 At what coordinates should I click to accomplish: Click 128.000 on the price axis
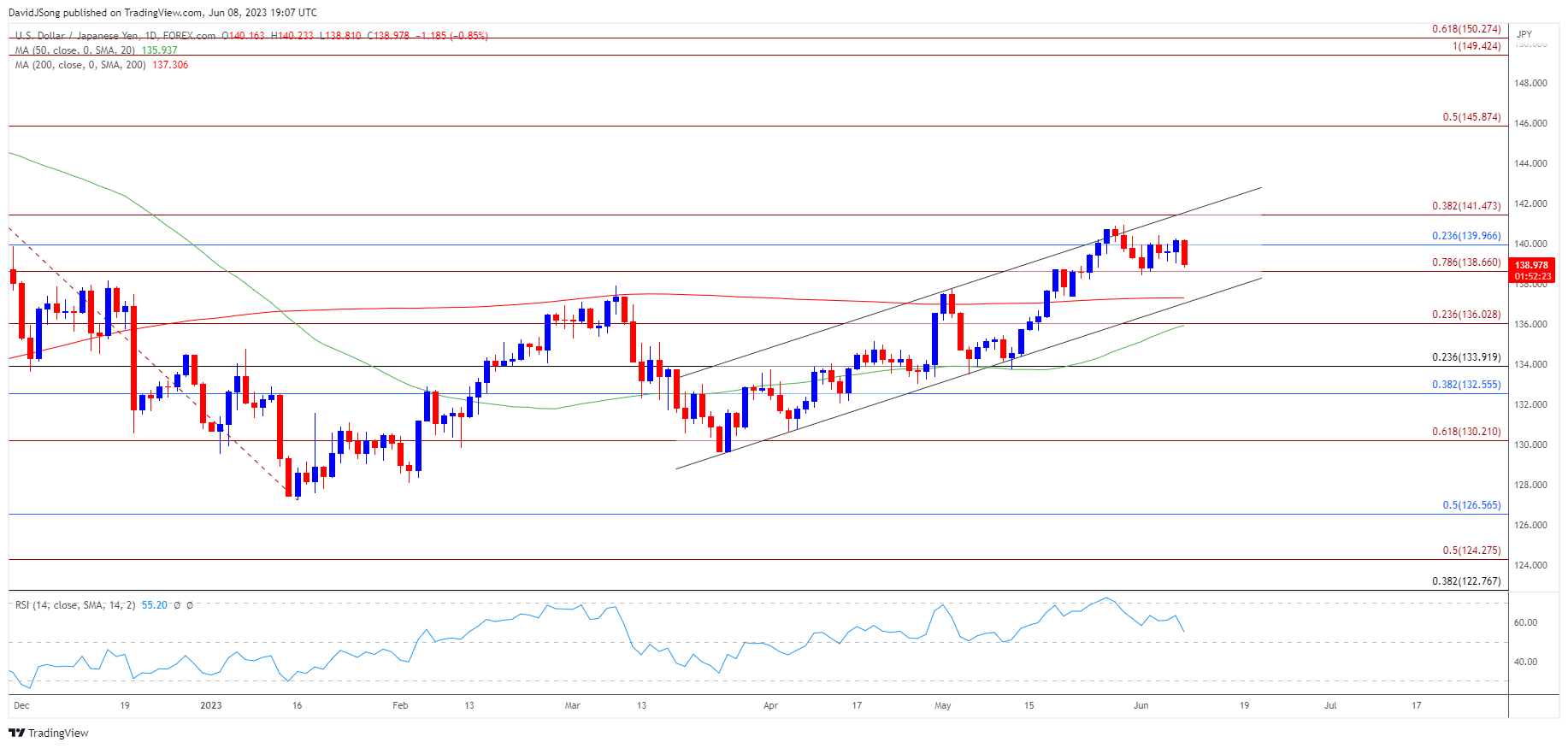(1530, 485)
